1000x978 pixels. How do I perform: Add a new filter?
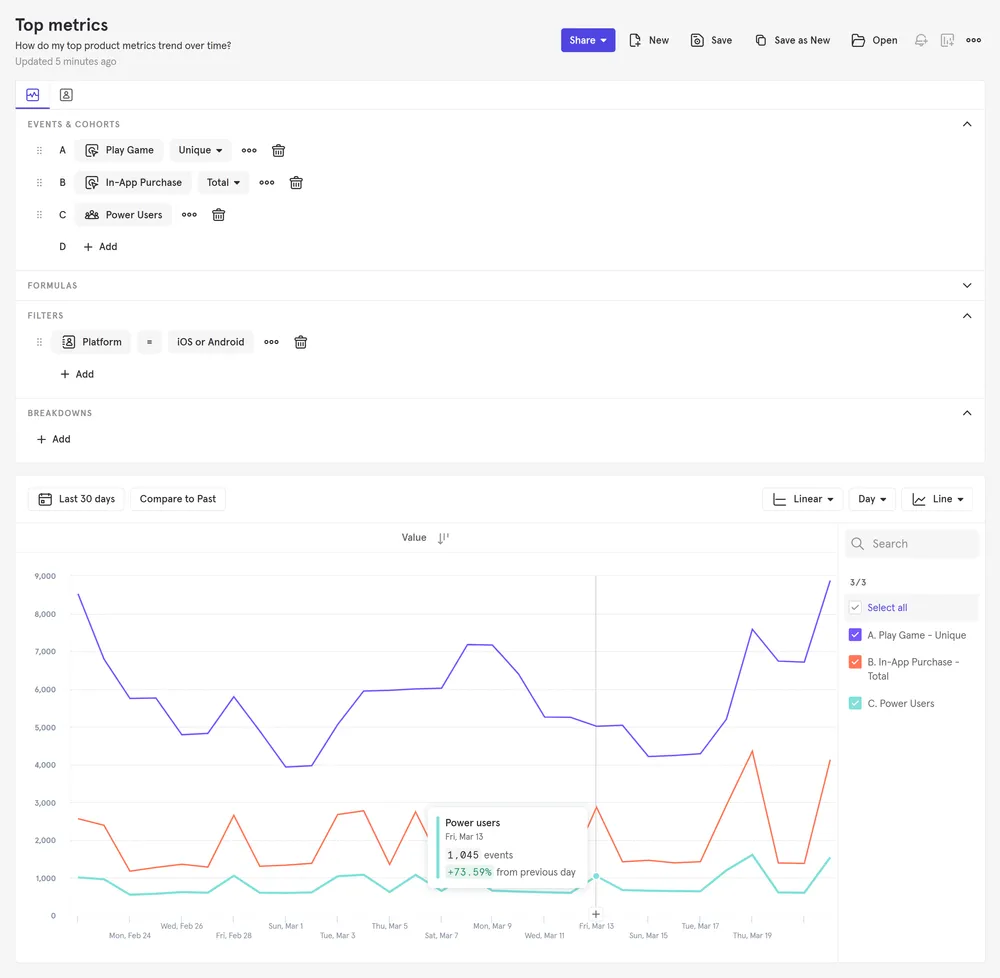(x=77, y=374)
